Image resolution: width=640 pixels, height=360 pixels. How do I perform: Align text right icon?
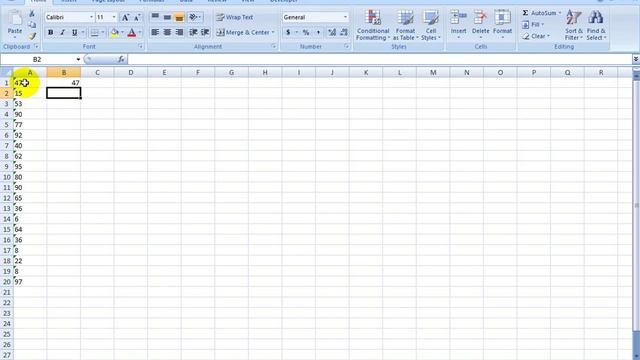coord(179,32)
